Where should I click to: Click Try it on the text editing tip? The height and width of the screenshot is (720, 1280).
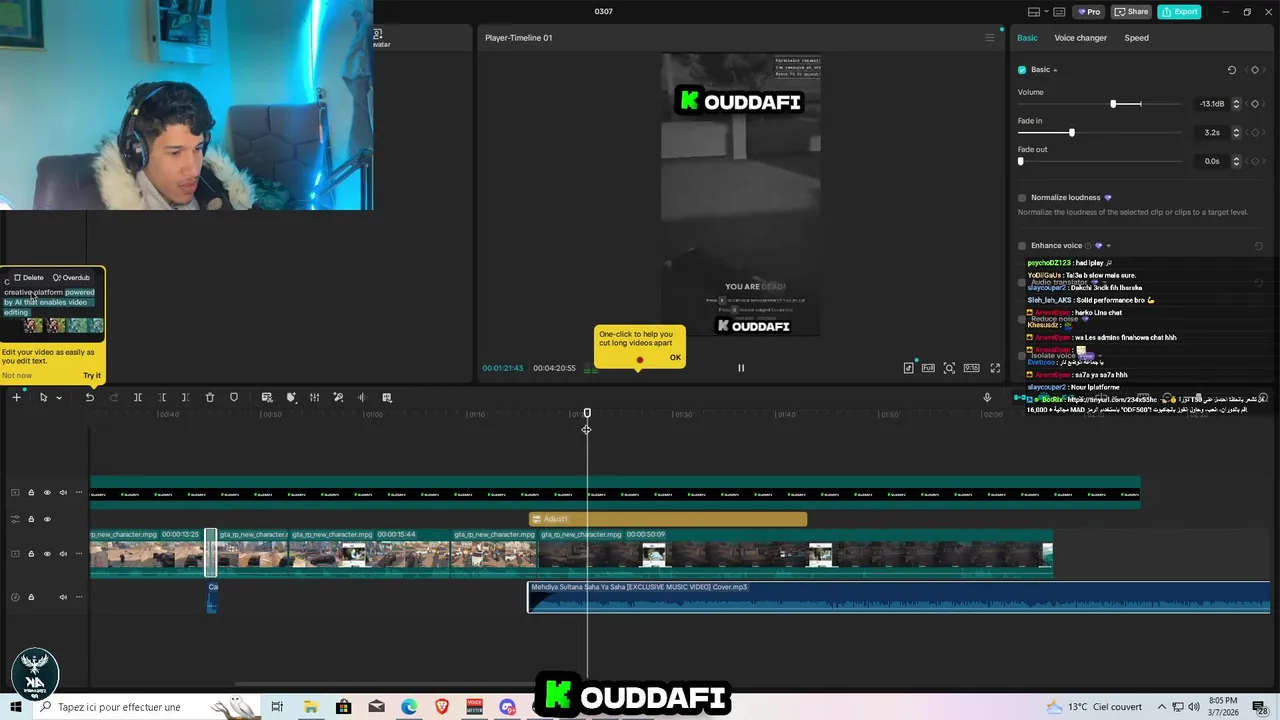(92, 376)
